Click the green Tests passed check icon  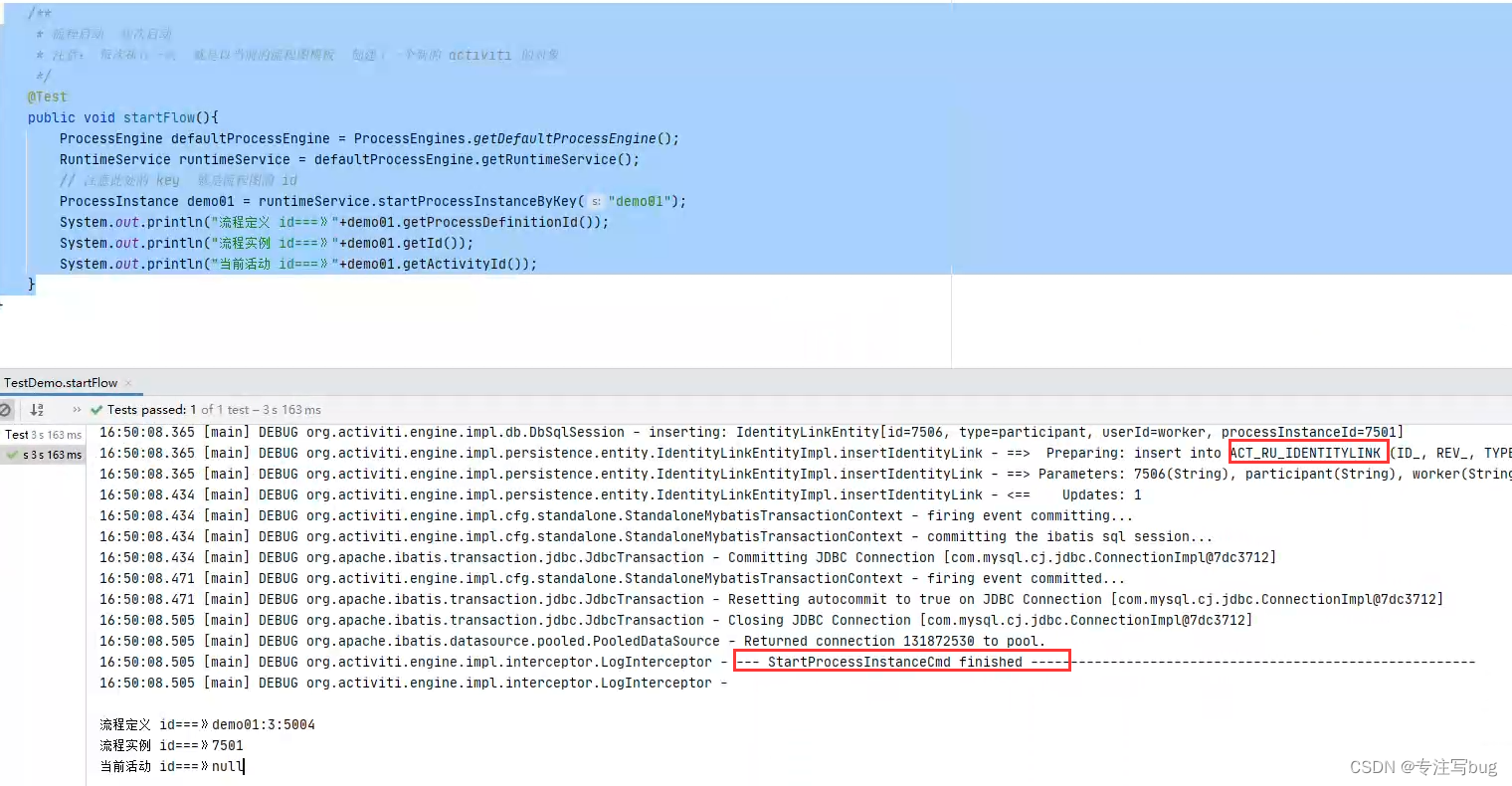(96, 410)
